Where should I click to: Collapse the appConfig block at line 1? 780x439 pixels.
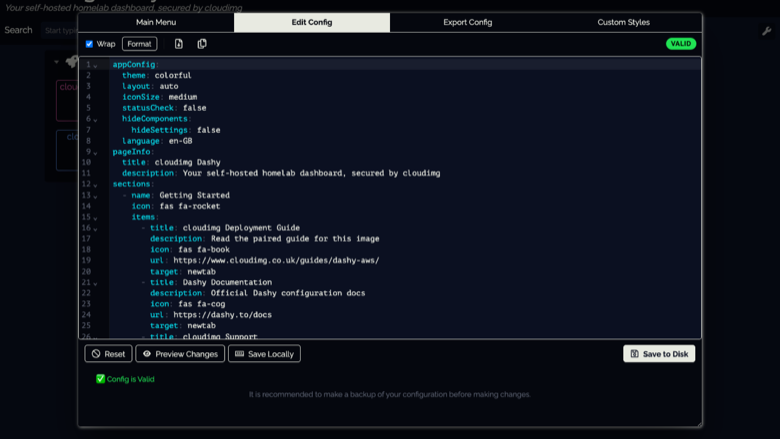(95, 65)
